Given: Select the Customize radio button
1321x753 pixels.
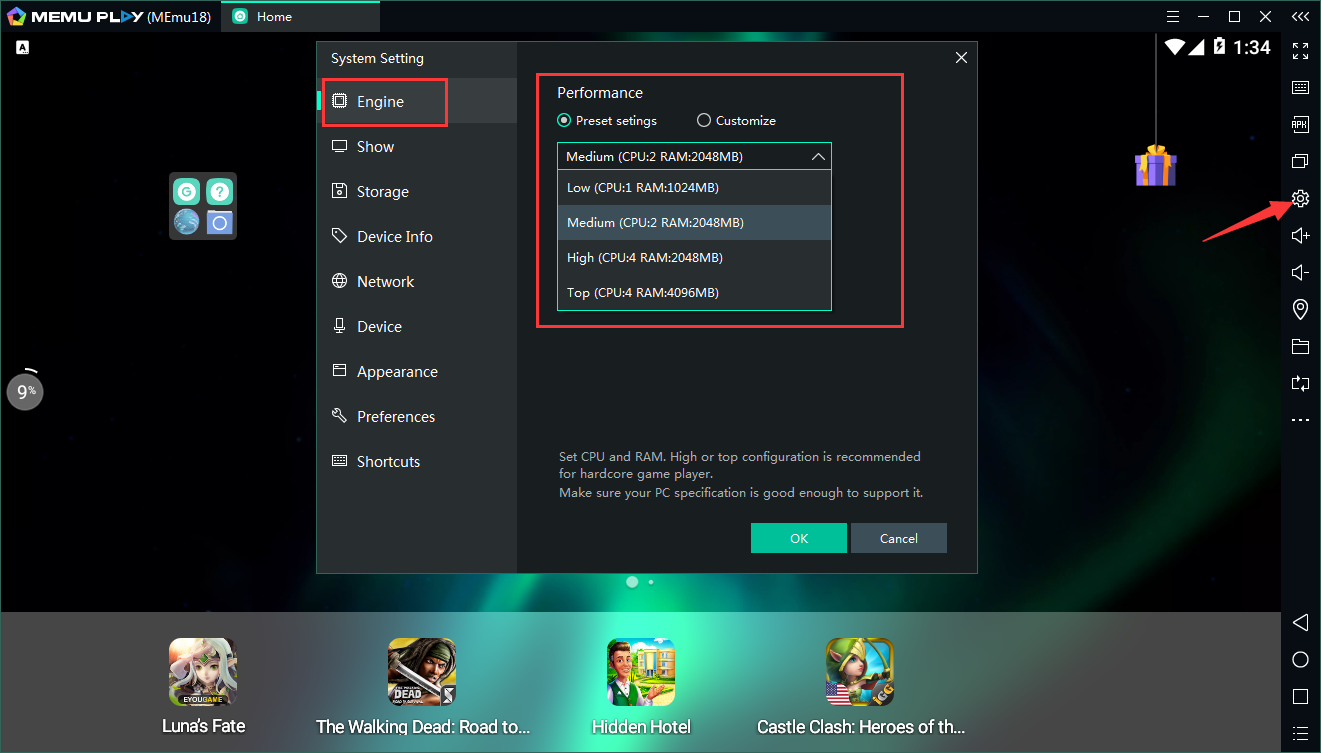Looking at the screenshot, I should 704,121.
